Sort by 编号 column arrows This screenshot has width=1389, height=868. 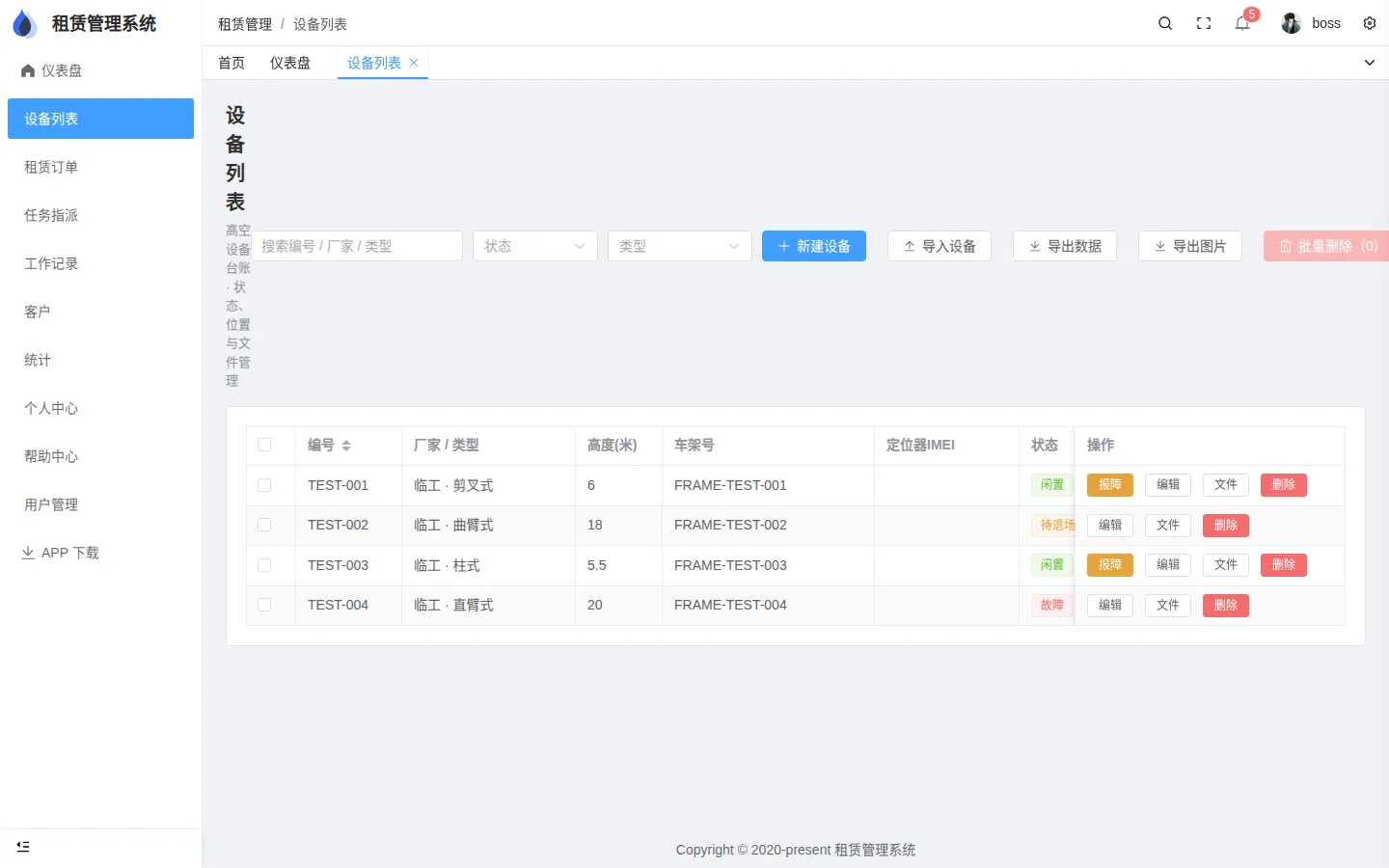[x=346, y=446]
